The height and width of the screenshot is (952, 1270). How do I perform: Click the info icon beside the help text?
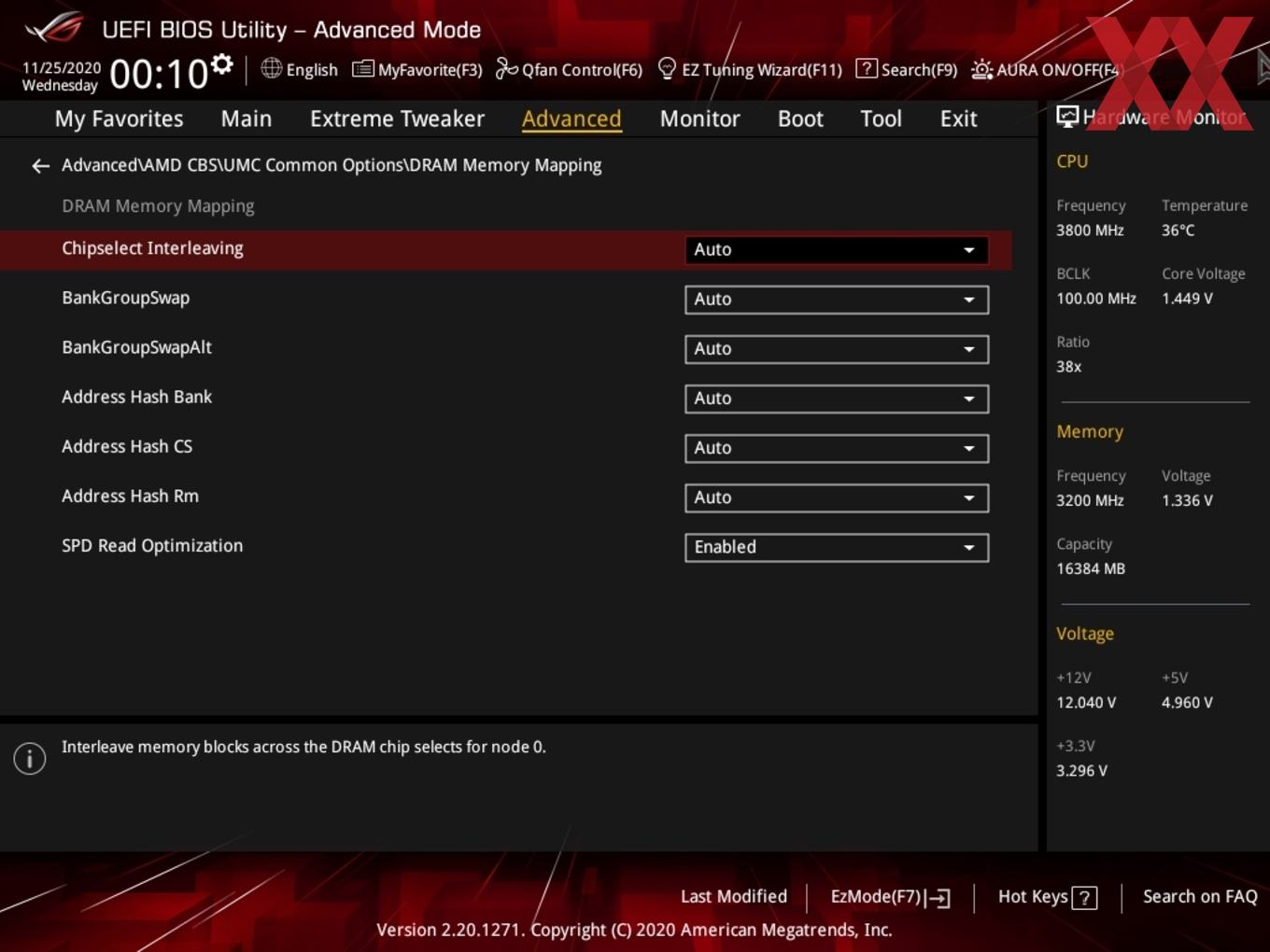[x=30, y=758]
